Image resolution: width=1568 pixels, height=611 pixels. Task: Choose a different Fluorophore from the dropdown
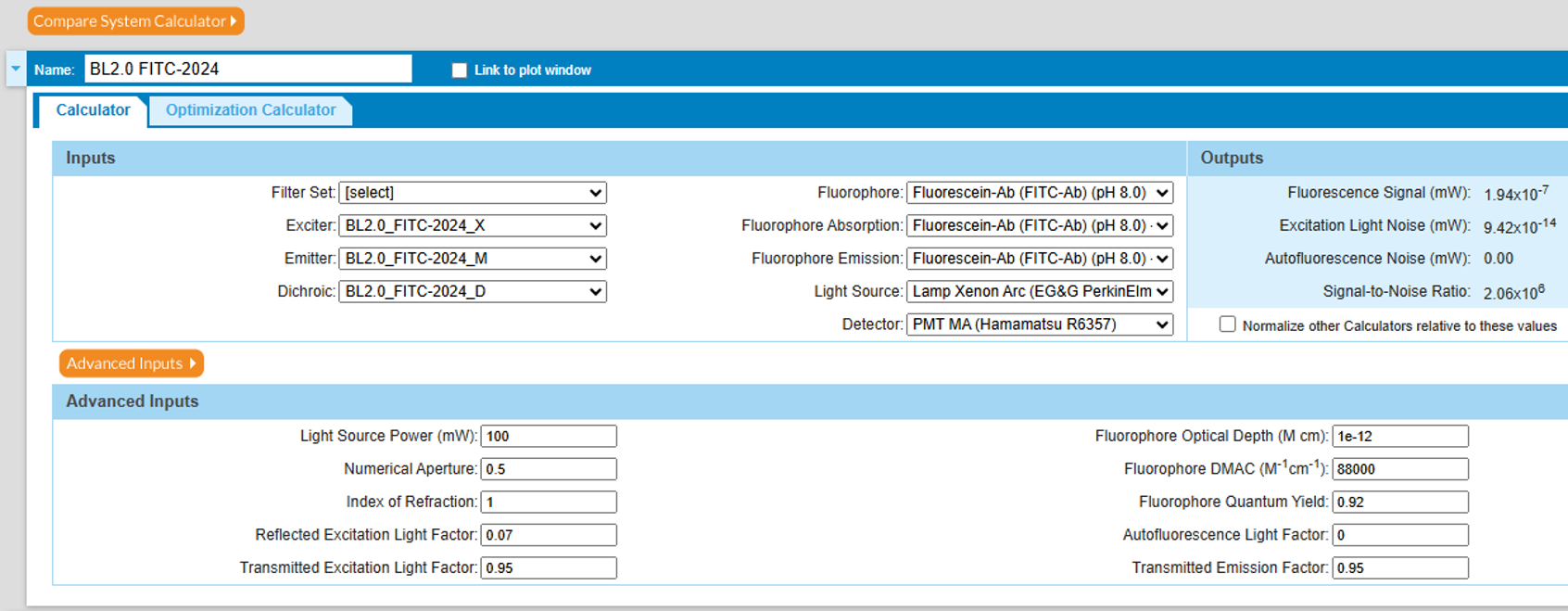coord(1039,193)
